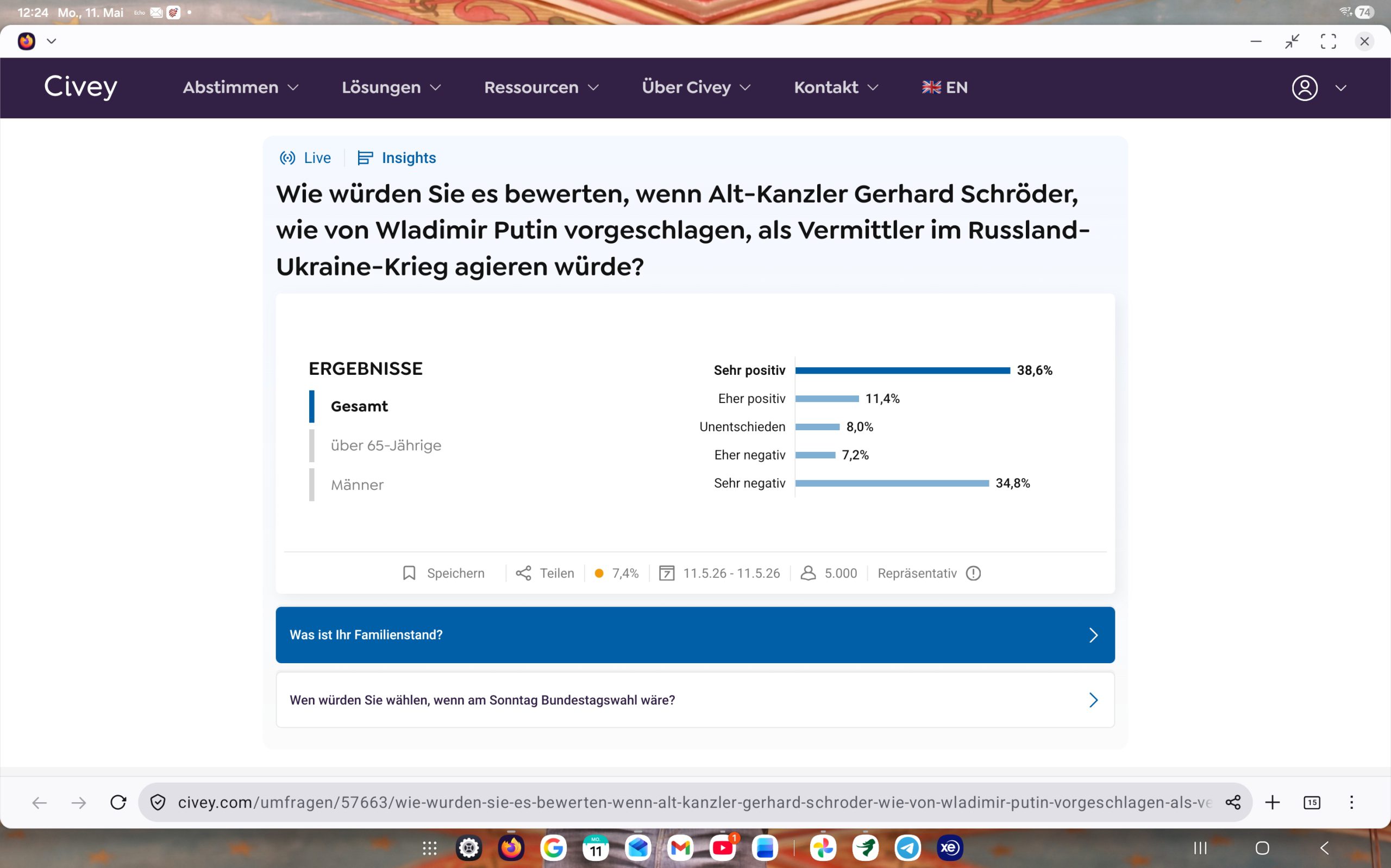Shrink window with collapse arrows icon
The height and width of the screenshot is (868, 1391).
click(x=1292, y=41)
